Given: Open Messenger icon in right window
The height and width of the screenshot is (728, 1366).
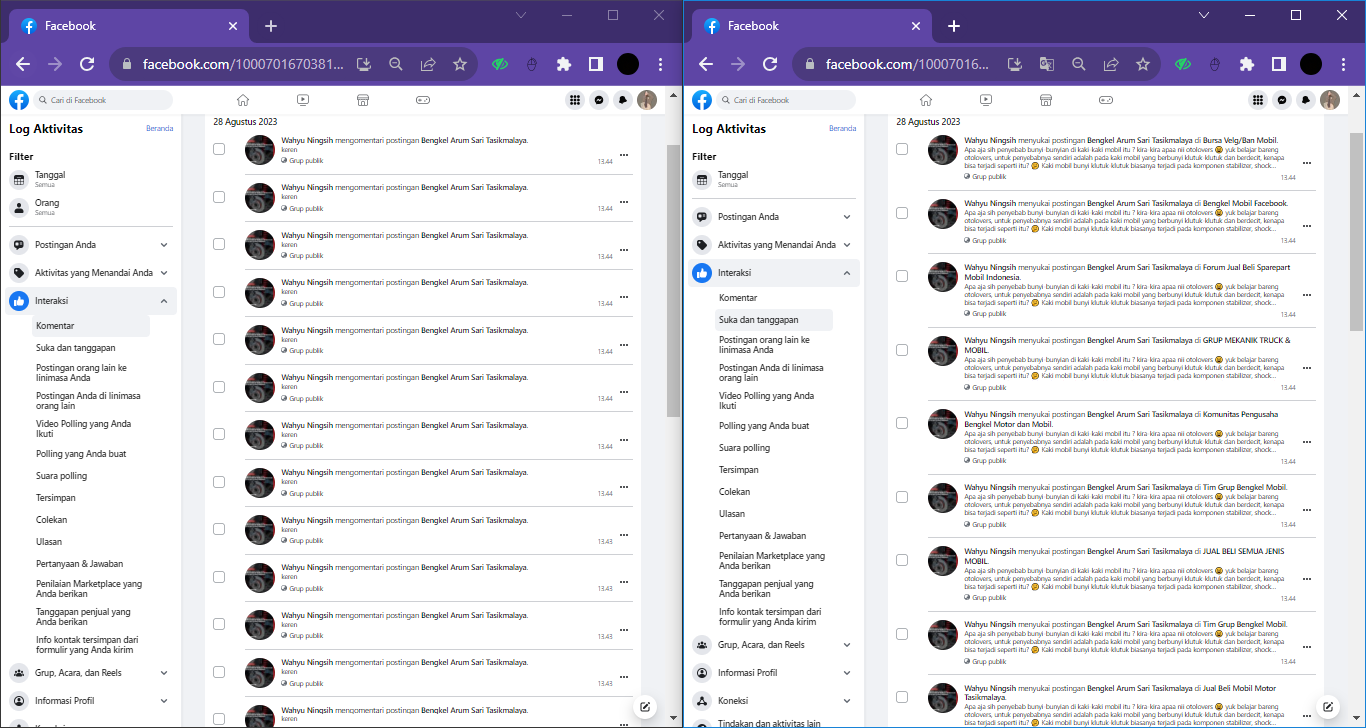Looking at the screenshot, I should [x=1282, y=100].
